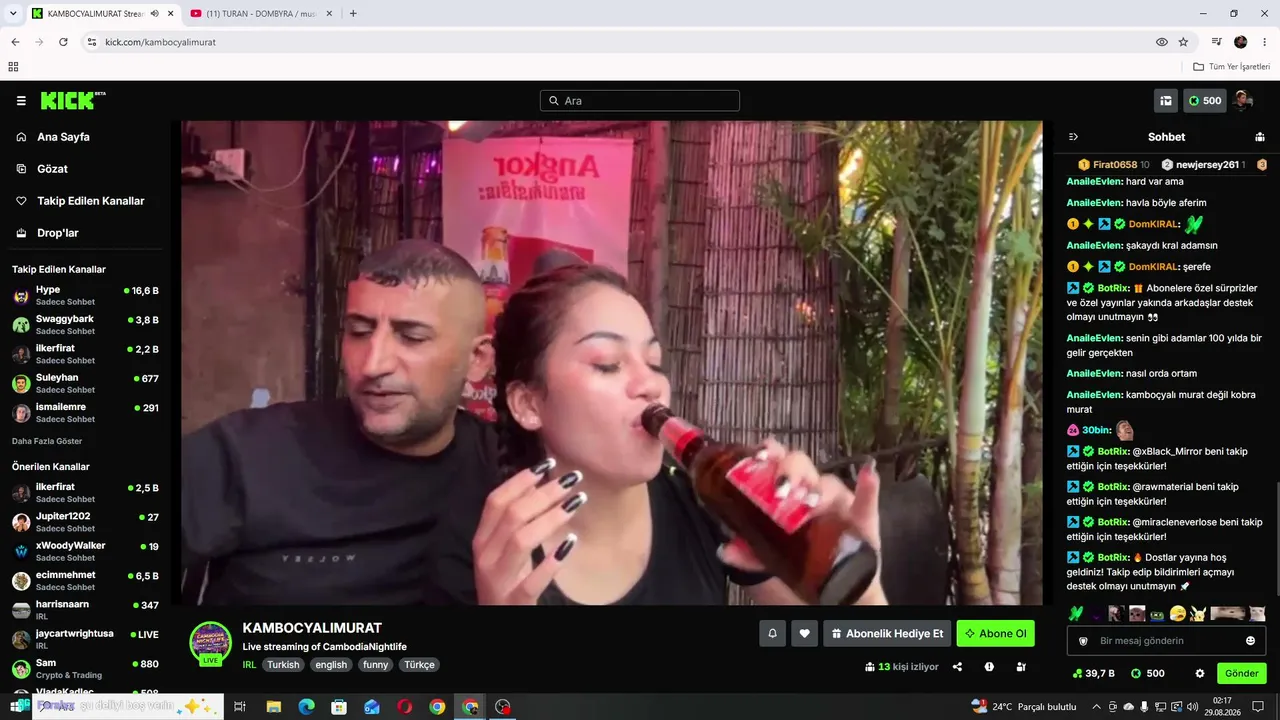Click the Abone Ol subscribe button
The width and height of the screenshot is (1280, 720).
pyautogui.click(x=995, y=634)
